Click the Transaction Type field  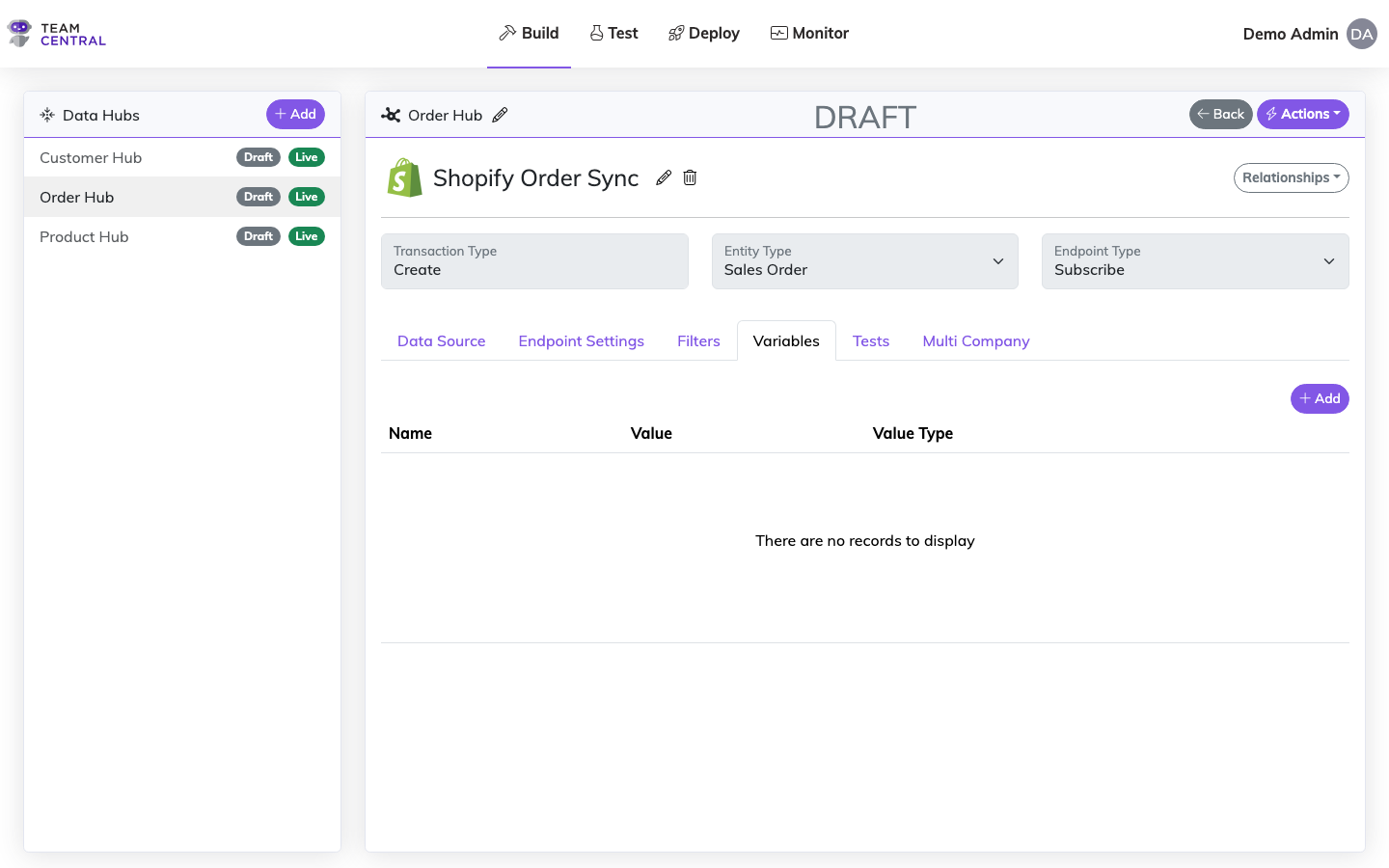(x=534, y=261)
